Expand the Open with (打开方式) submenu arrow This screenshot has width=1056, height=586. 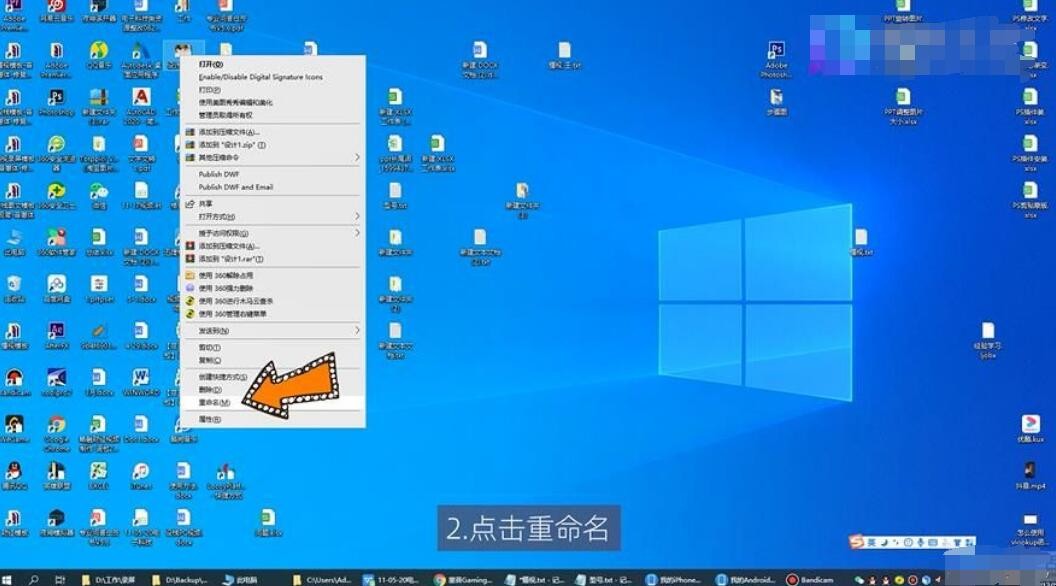pos(357,217)
